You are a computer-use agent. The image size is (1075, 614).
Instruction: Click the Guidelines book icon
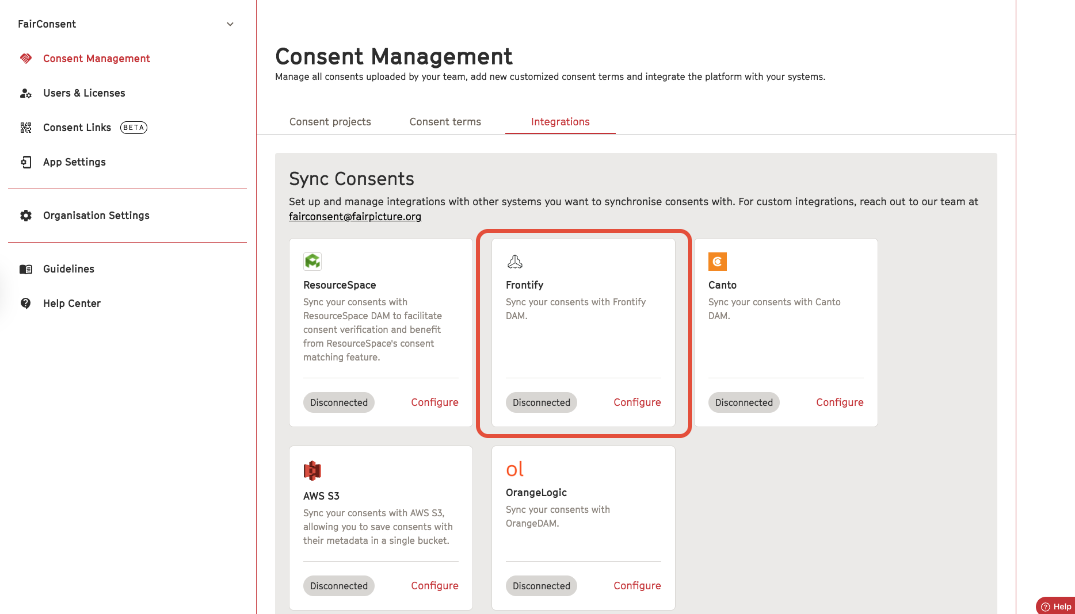click(25, 269)
